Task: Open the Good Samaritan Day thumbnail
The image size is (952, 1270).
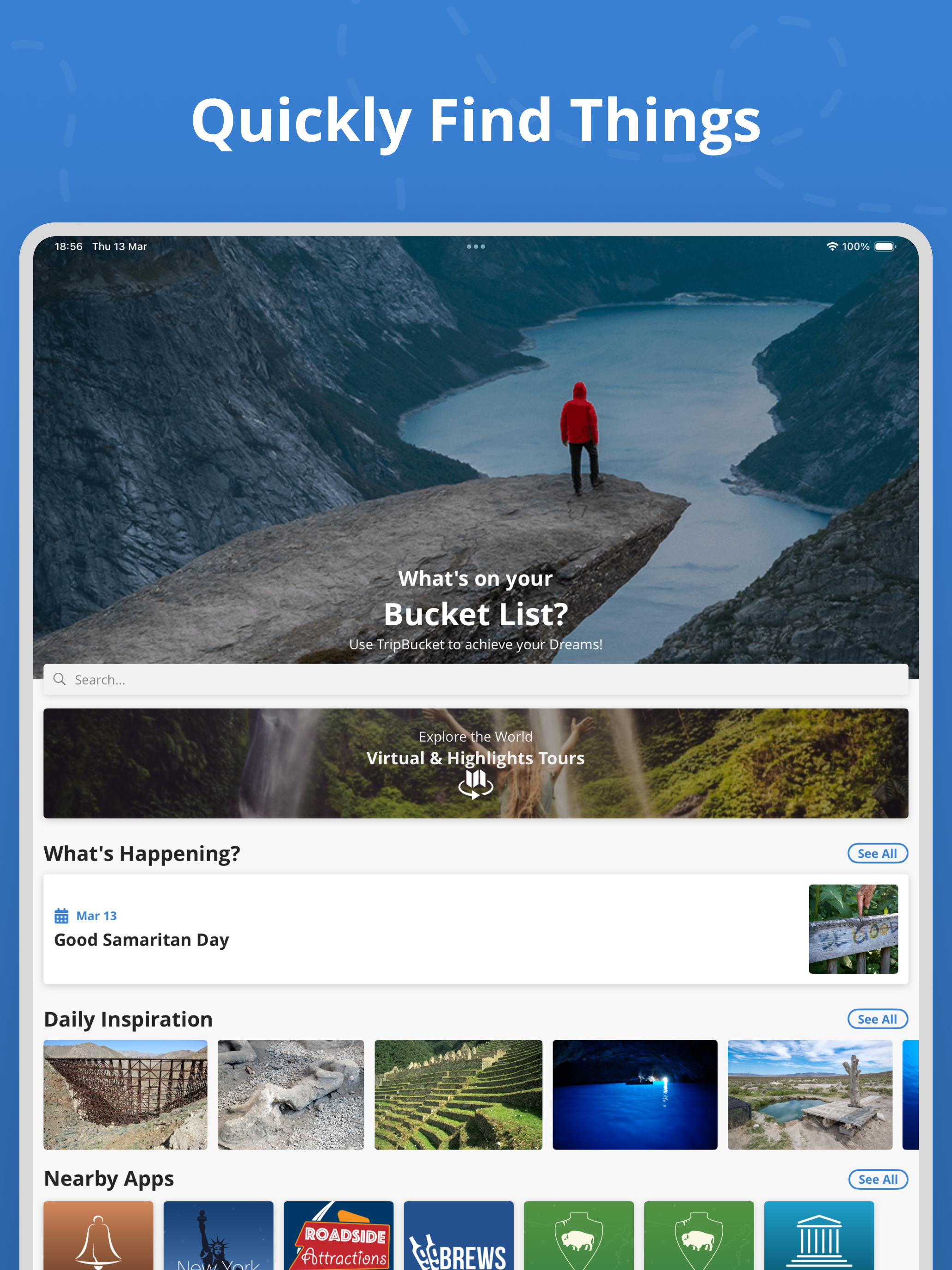Action: click(853, 929)
